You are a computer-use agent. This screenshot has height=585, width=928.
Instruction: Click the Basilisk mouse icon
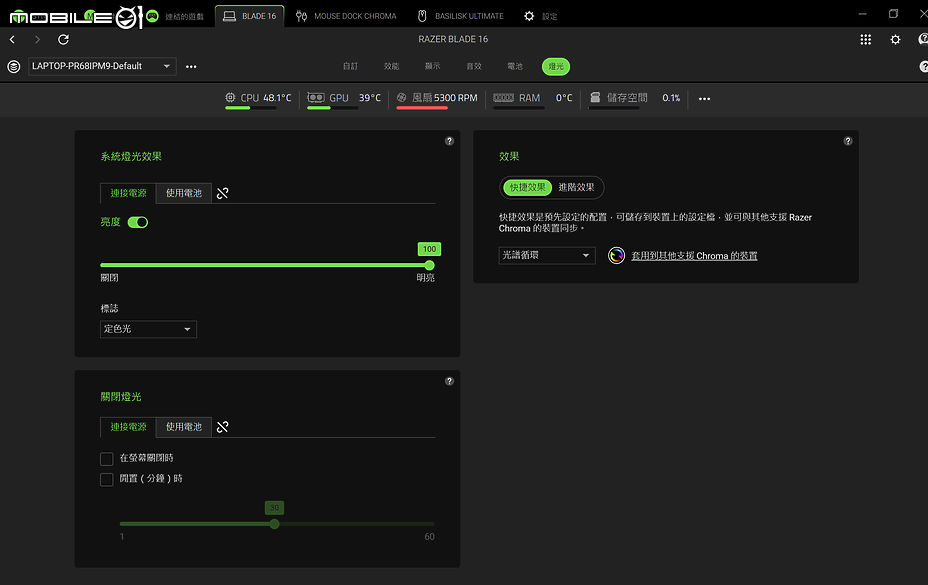422,16
